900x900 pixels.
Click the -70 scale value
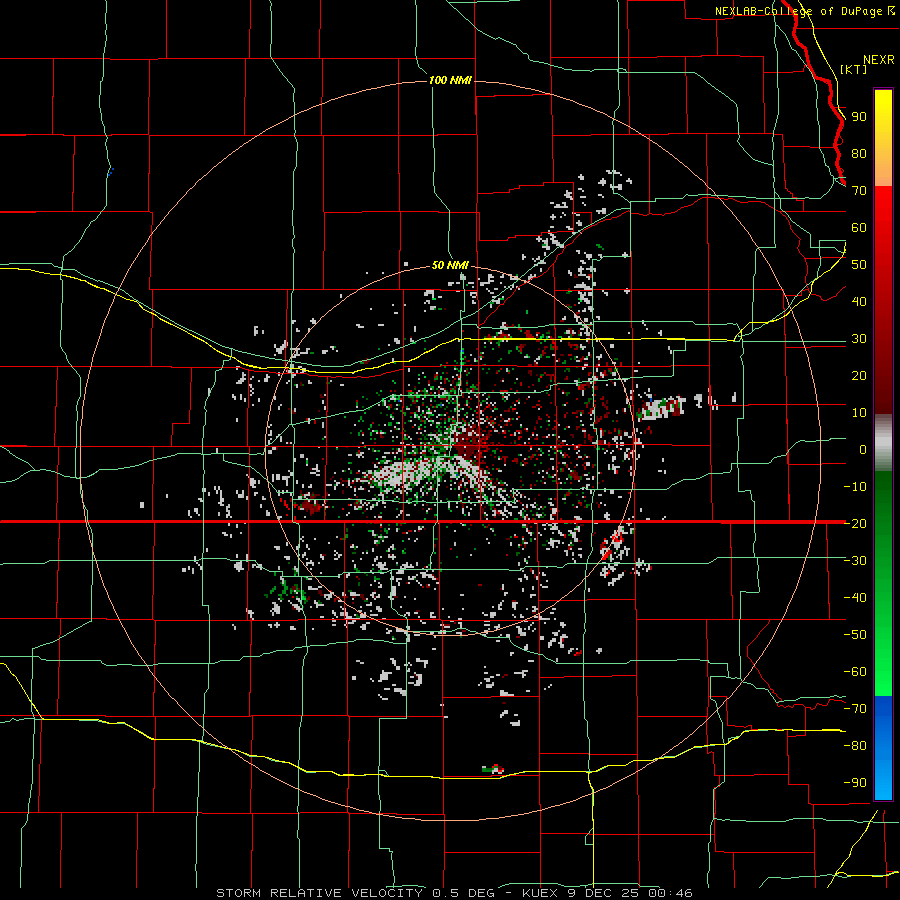pos(855,709)
